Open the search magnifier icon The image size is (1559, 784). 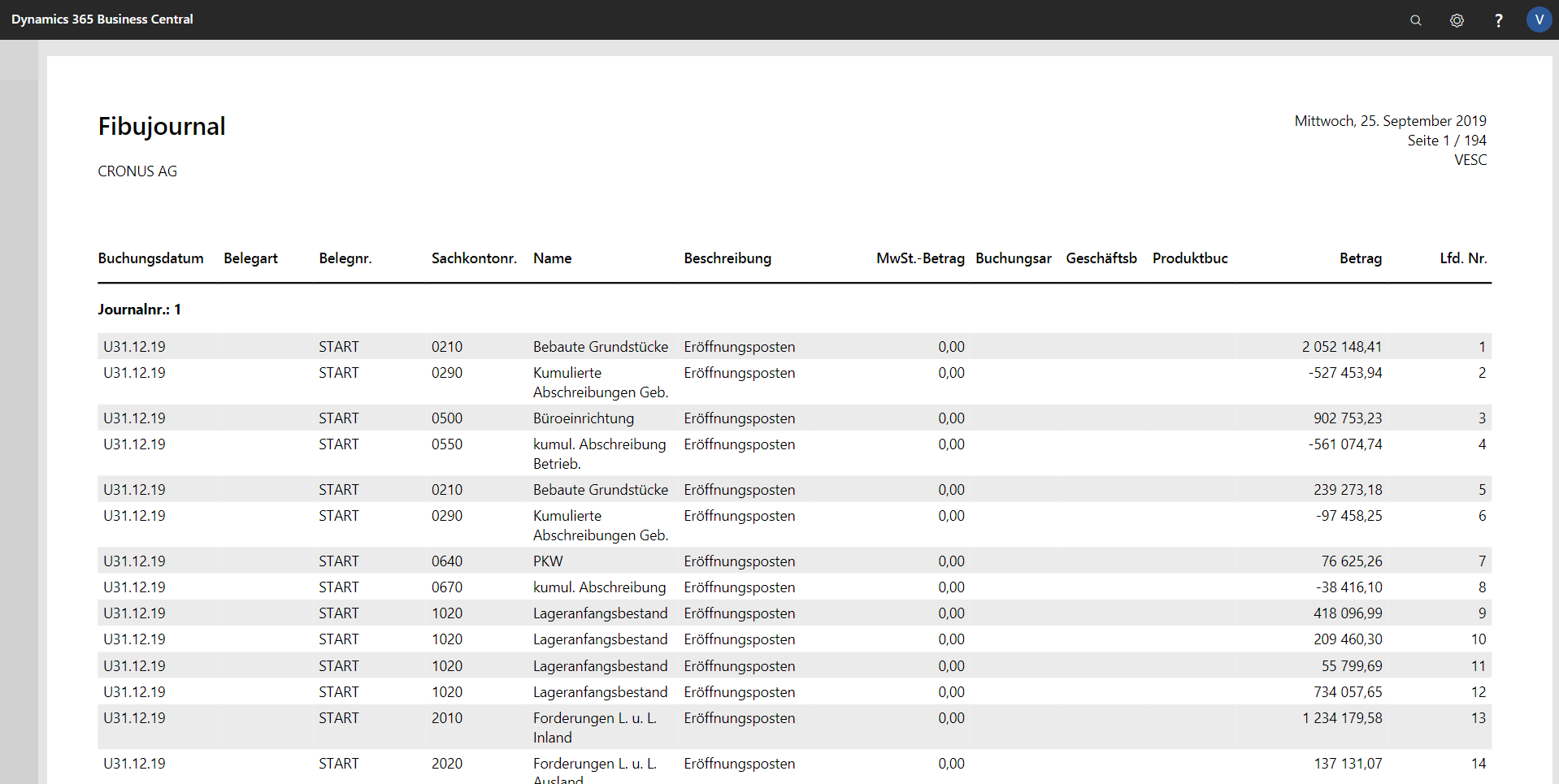[1416, 20]
